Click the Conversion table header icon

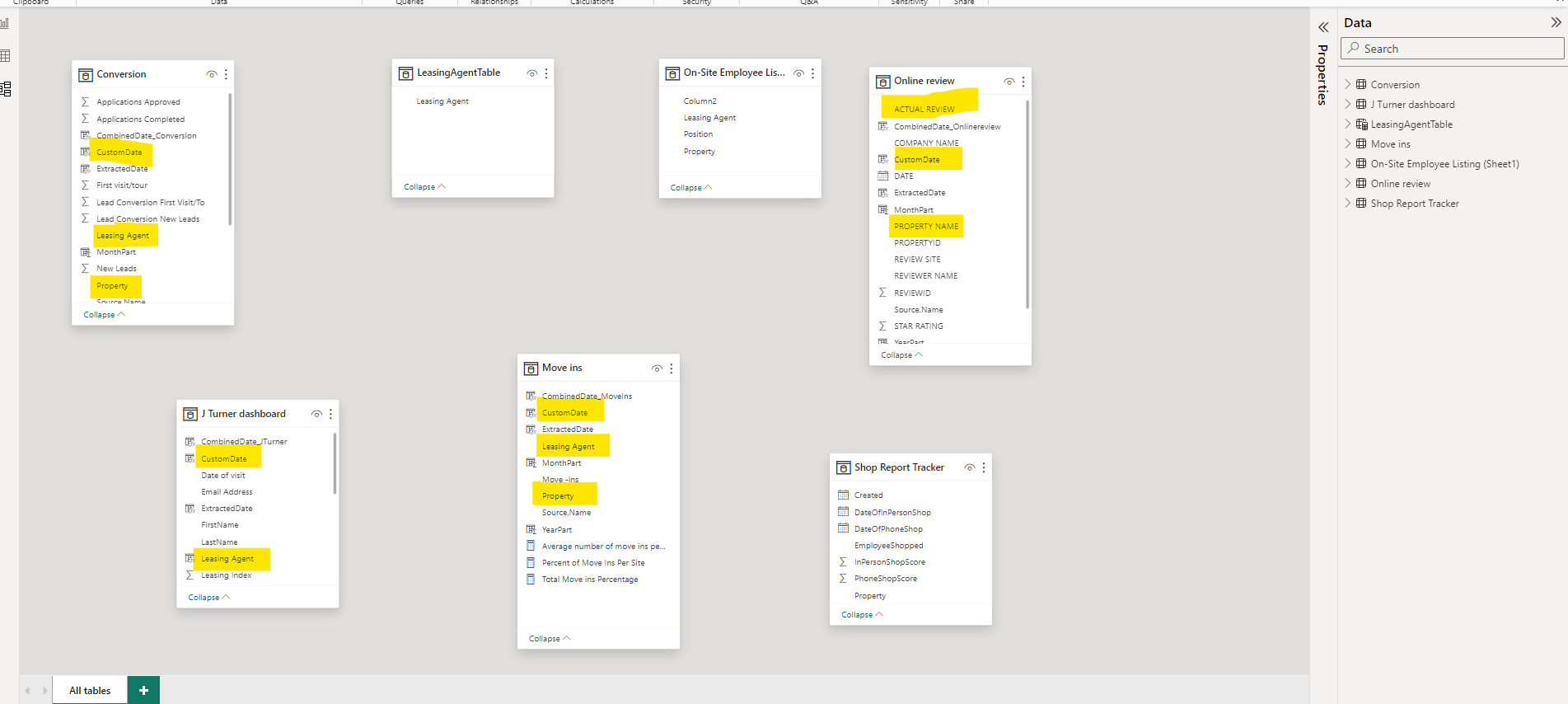86,75
